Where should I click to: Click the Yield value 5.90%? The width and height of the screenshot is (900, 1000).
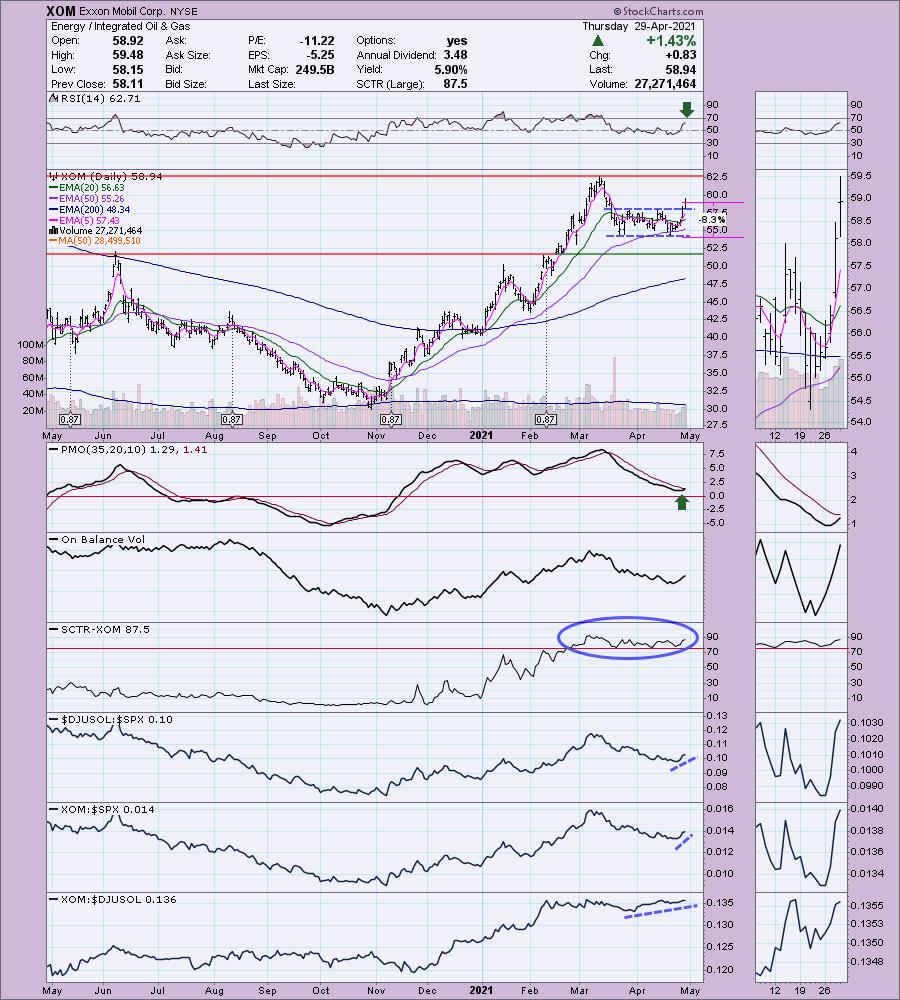pos(450,70)
